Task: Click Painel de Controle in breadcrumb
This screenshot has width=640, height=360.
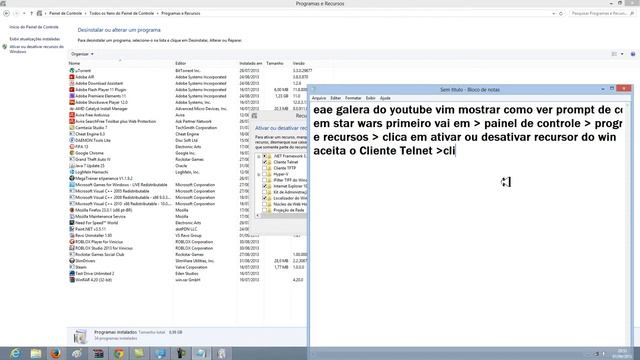Action: coord(65,13)
